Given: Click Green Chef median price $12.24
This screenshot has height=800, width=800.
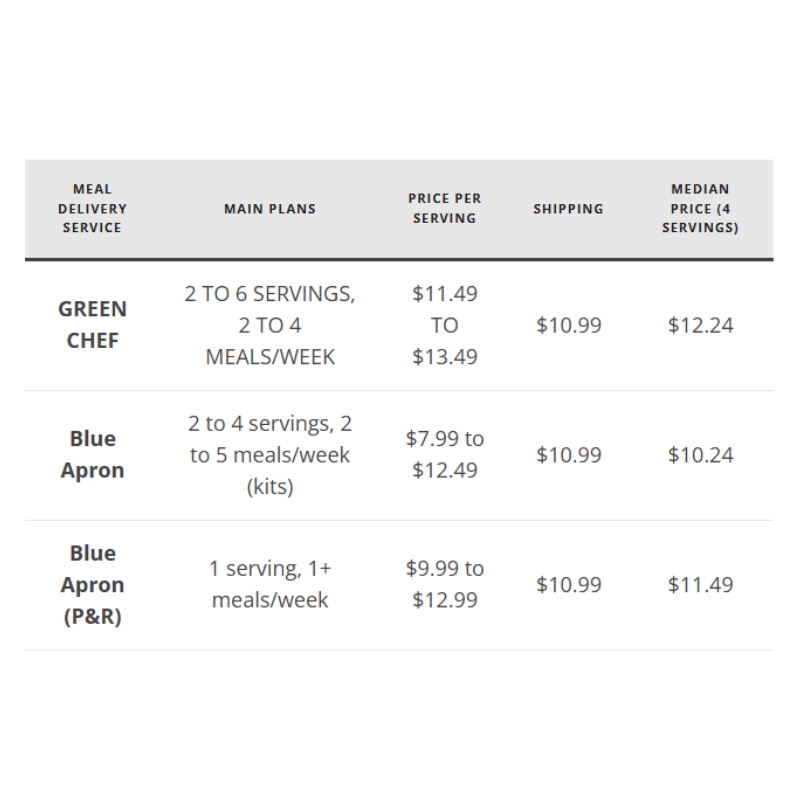Looking at the screenshot, I should pyautogui.click(x=700, y=325).
